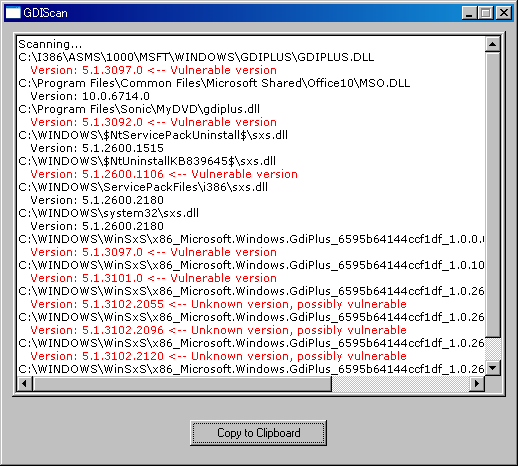Click the empty horizontal scrollbar track right of thumb

tap(401, 383)
